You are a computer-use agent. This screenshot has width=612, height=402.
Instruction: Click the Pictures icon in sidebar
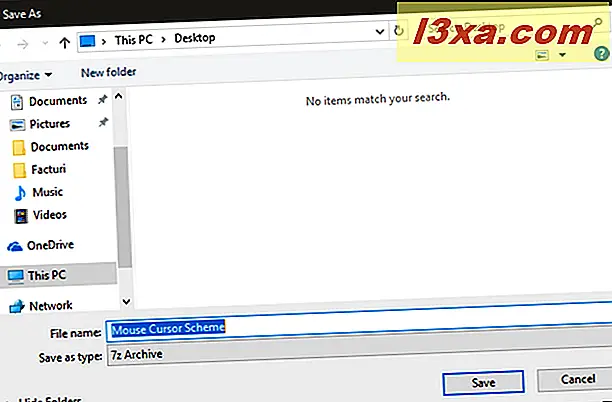[x=17, y=125]
